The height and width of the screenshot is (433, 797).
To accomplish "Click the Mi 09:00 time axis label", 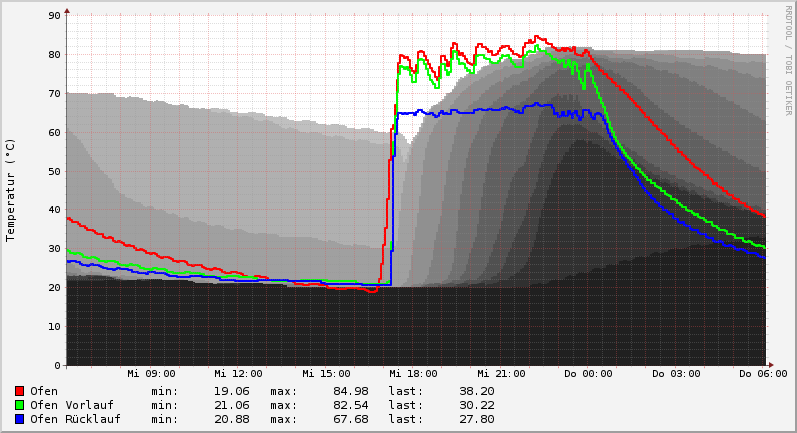I will pos(151,374).
